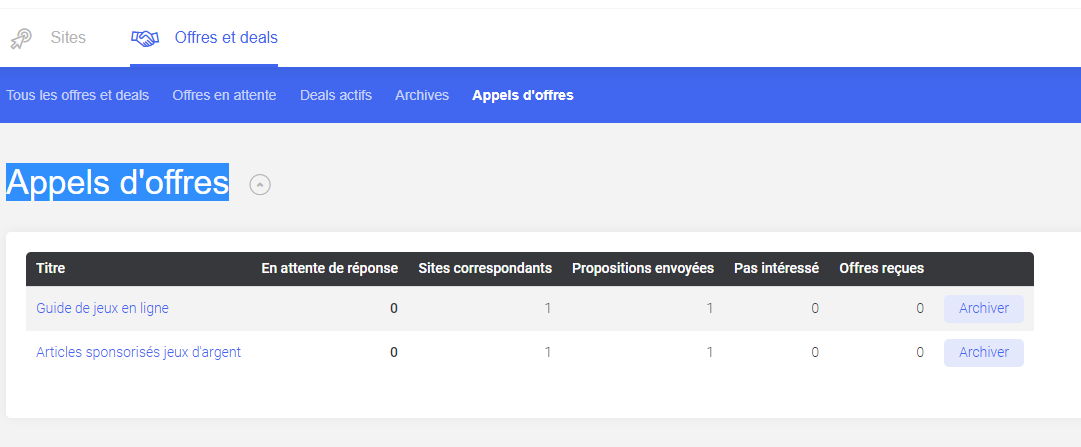The height and width of the screenshot is (447, 1081).
Task: Go to Tous les offres et deals
Action: 77,95
